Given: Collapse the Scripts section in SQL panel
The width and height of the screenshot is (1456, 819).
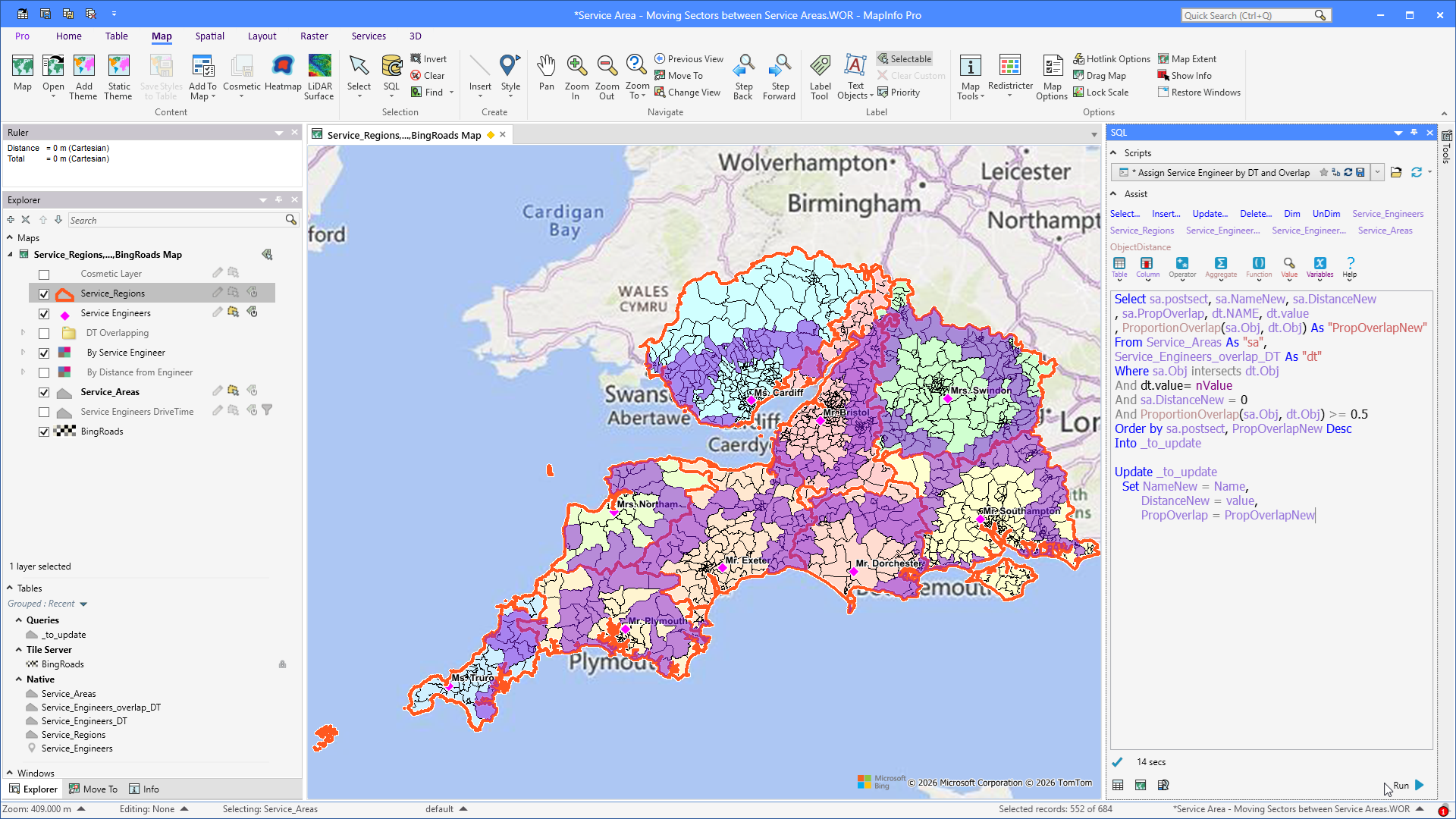Looking at the screenshot, I should click(1113, 153).
